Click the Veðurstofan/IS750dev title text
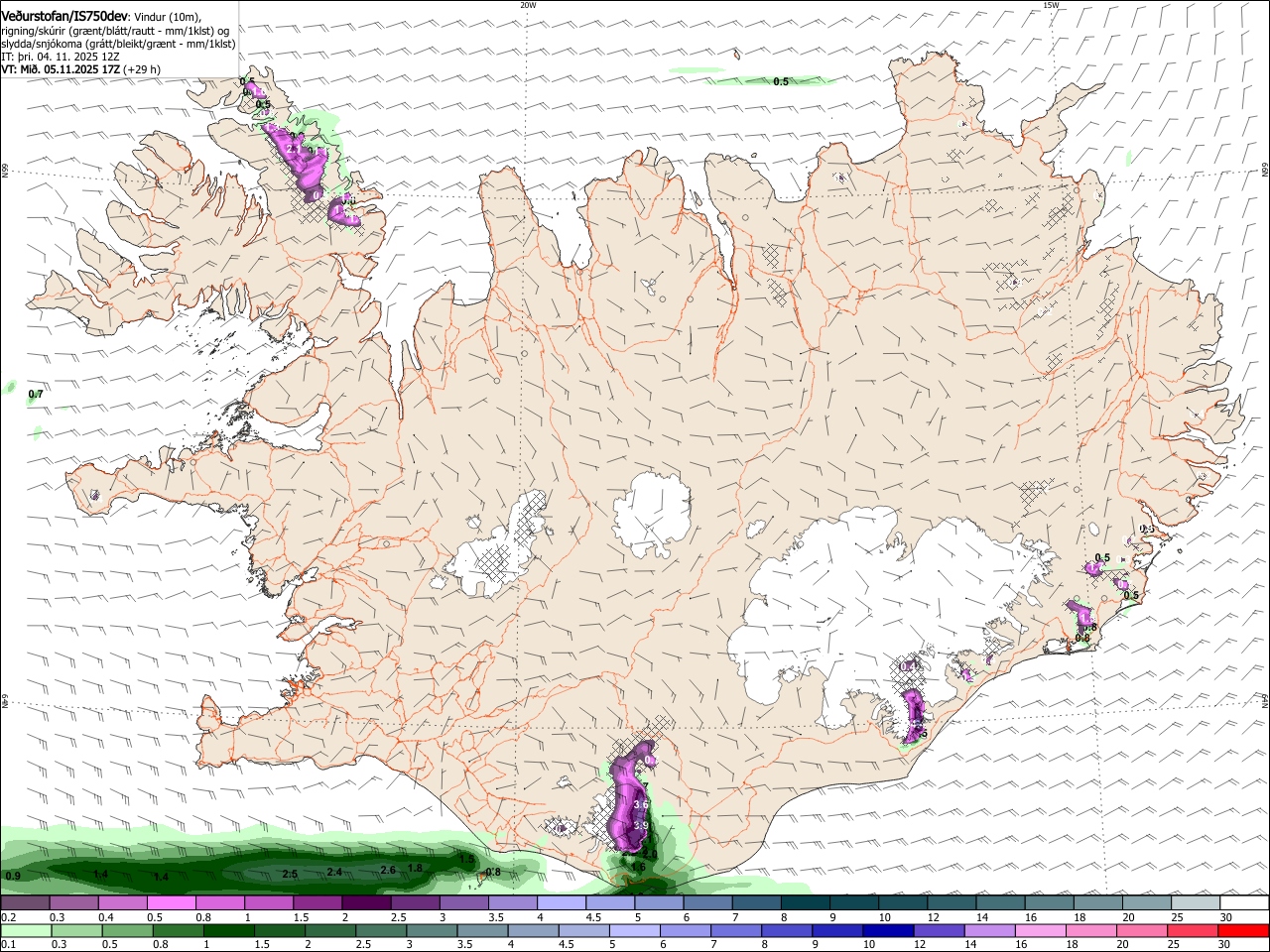The image size is (1270, 952). [64, 17]
